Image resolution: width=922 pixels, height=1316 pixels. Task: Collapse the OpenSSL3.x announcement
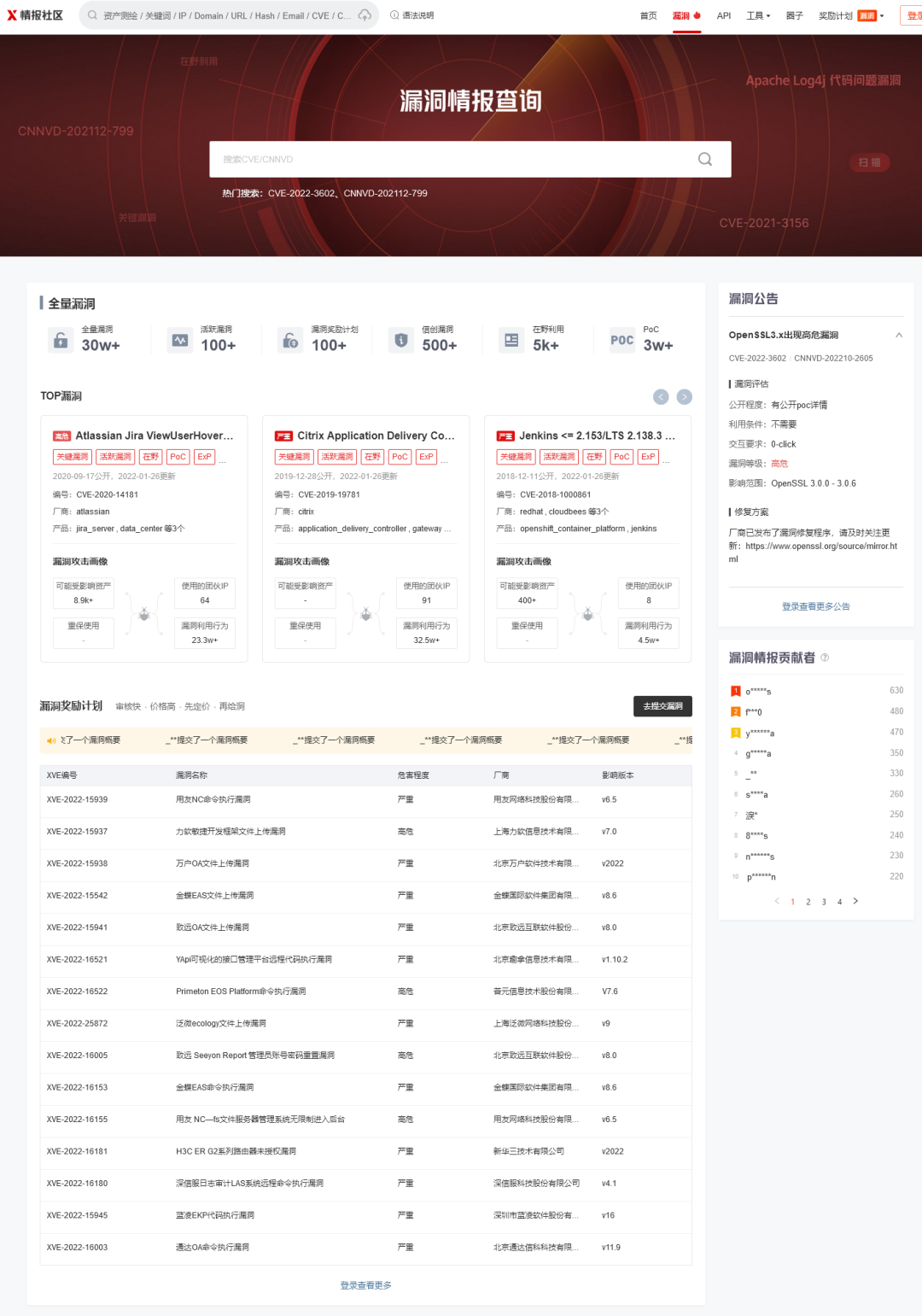[x=899, y=335]
